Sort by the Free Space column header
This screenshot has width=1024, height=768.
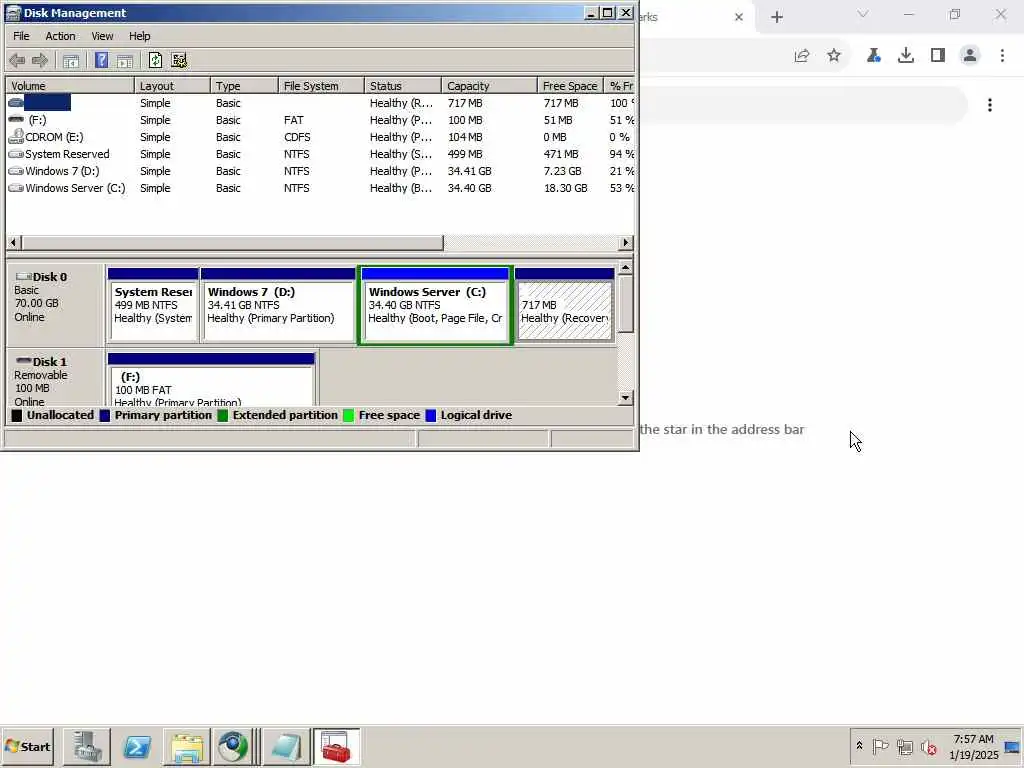click(570, 86)
